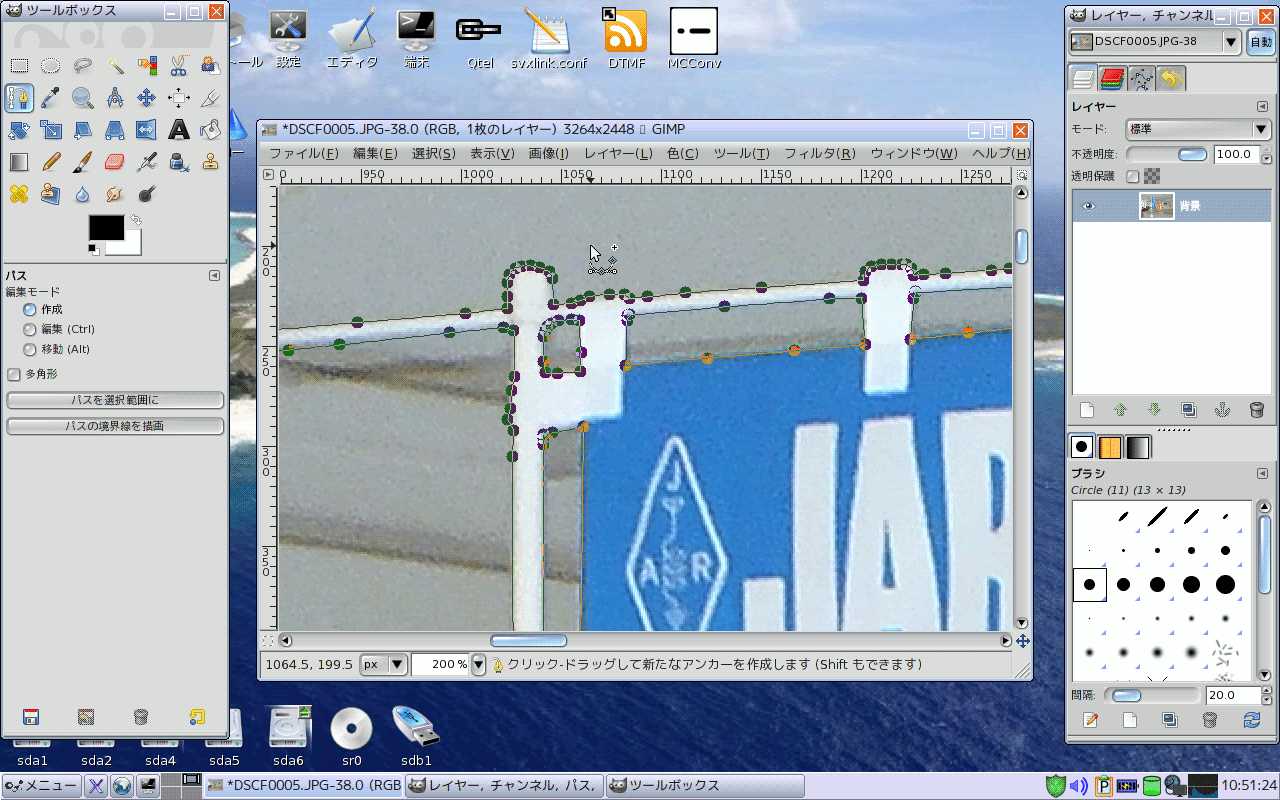The width and height of the screenshot is (1280, 800).
Task: Select the Smudge tool
Action: [x=115, y=194]
